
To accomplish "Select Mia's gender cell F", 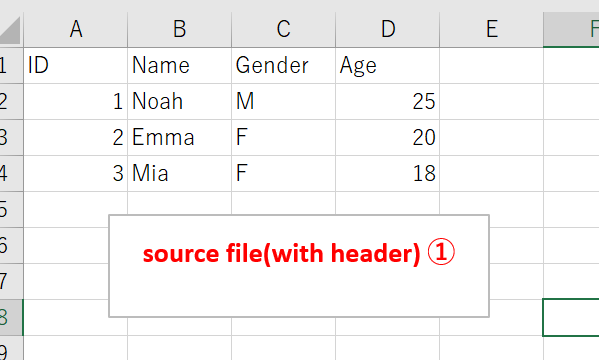I will click(283, 173).
